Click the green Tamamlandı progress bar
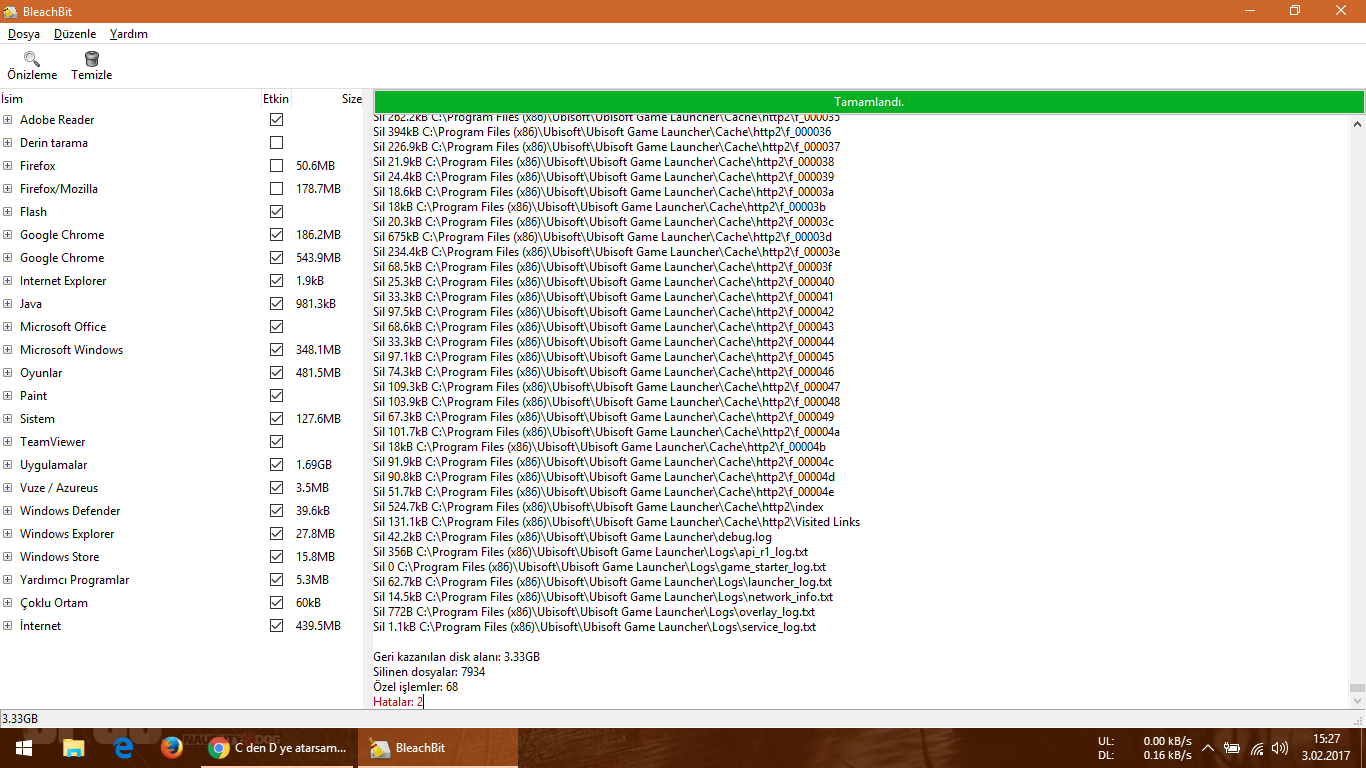1366x768 pixels. click(x=869, y=102)
